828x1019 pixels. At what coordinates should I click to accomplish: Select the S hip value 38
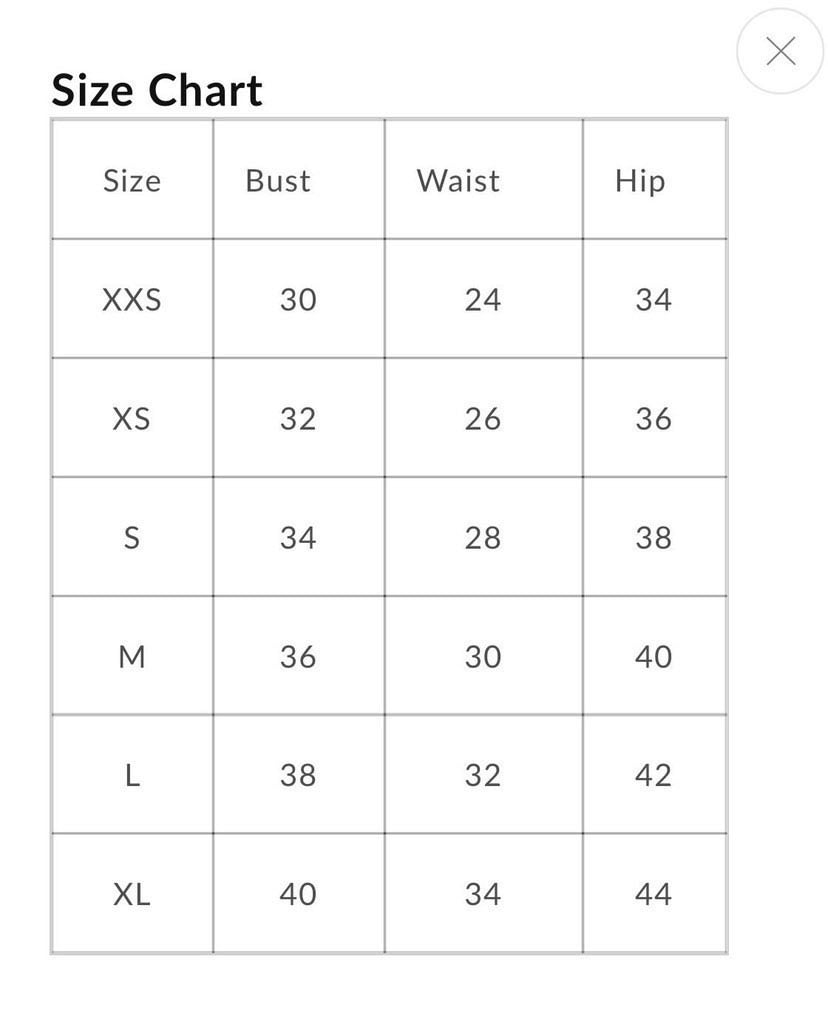click(653, 538)
